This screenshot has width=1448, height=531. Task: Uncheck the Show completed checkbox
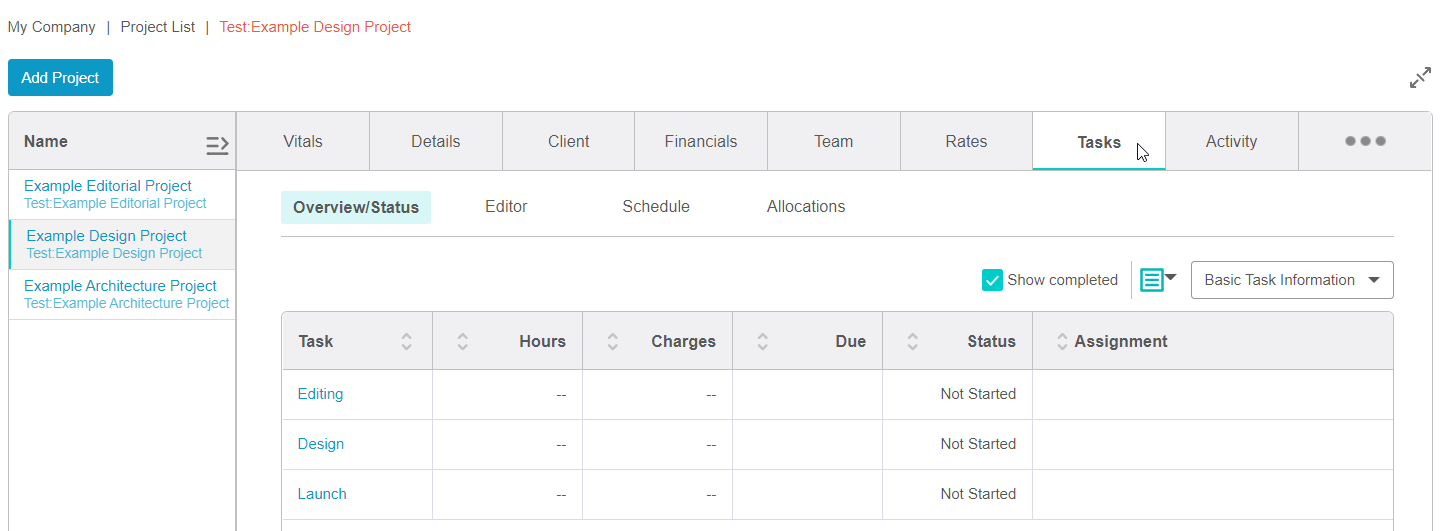[992, 280]
